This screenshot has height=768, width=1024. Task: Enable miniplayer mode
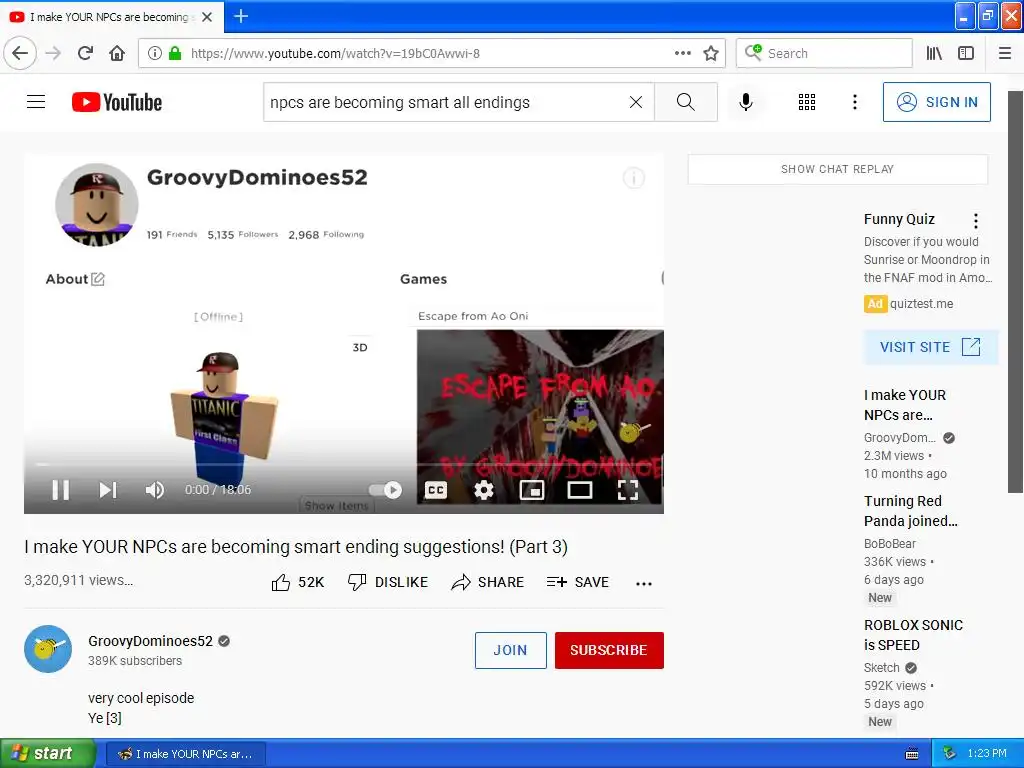(532, 490)
